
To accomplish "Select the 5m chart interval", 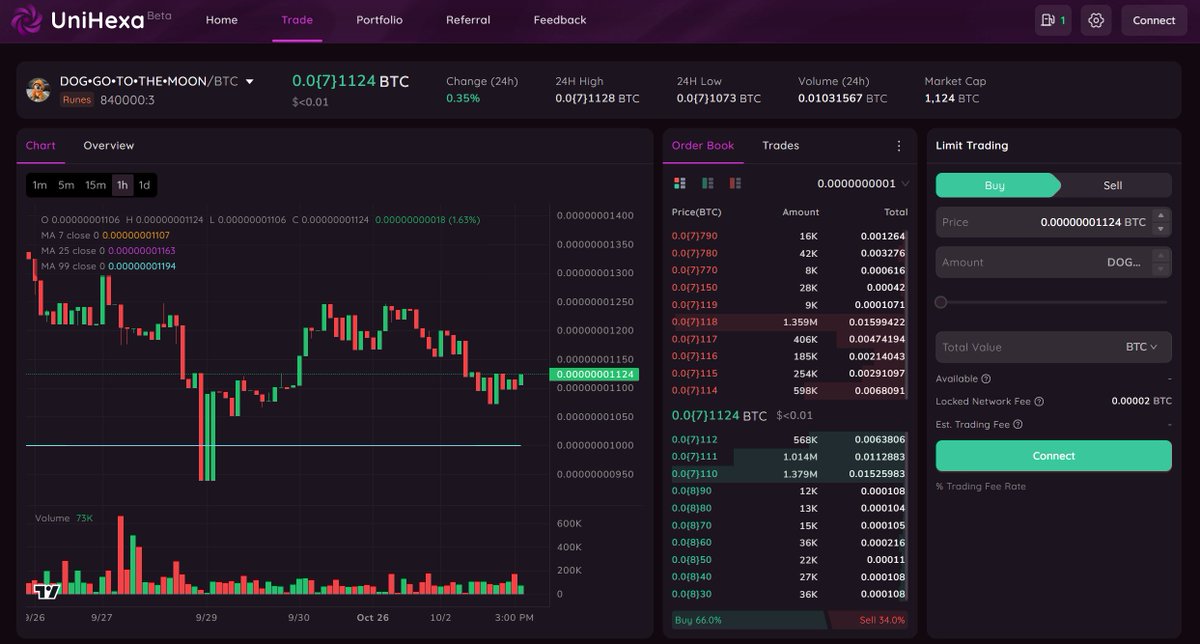I will 66,185.
